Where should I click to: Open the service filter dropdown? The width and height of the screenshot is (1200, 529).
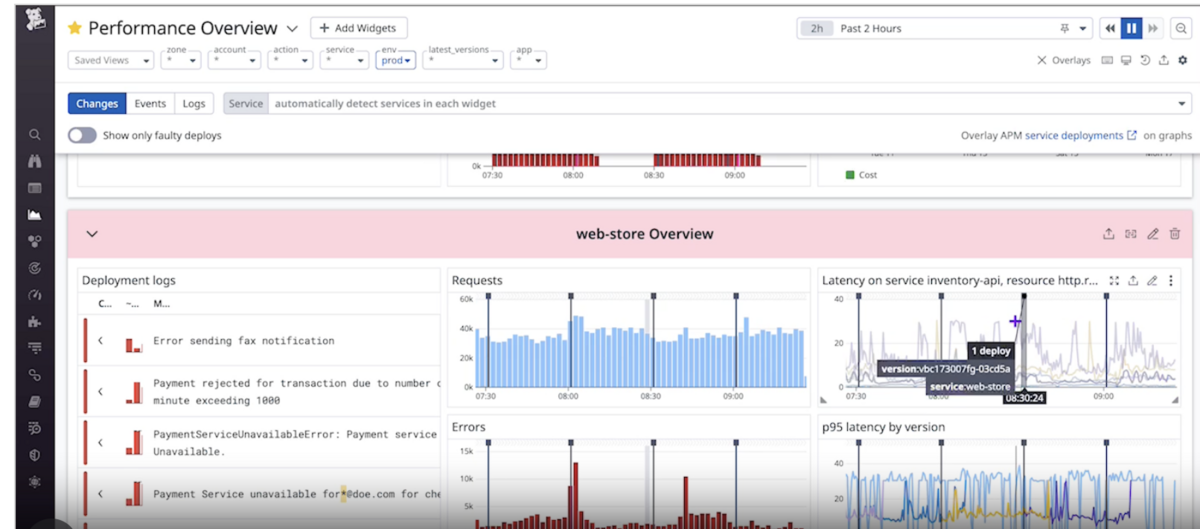pos(344,60)
